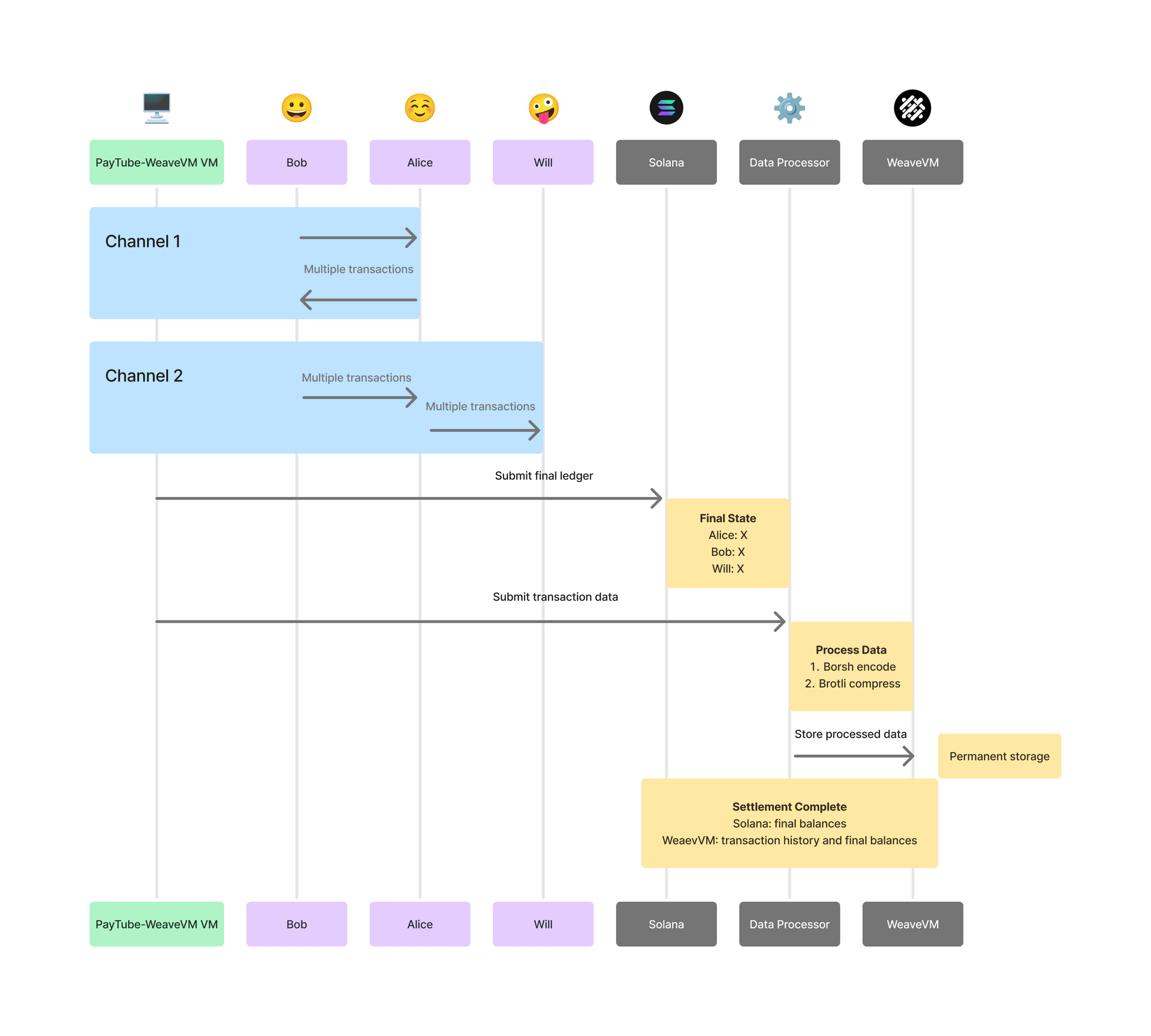Select the bottom Alice participant box
The image size is (1151, 1036).
click(420, 924)
